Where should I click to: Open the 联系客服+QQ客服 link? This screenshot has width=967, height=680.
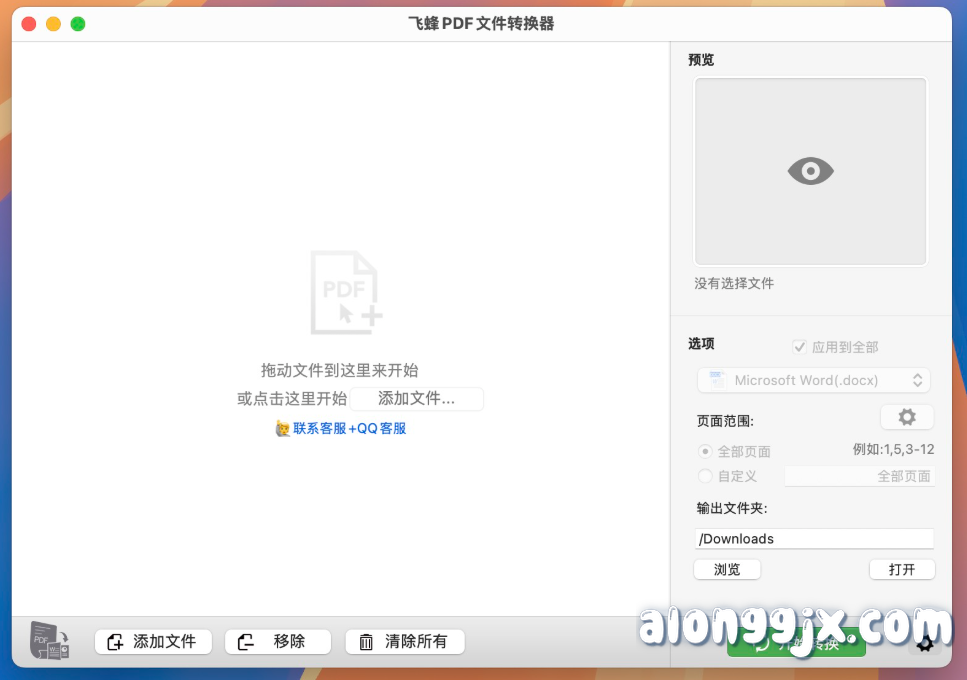[x=341, y=428]
